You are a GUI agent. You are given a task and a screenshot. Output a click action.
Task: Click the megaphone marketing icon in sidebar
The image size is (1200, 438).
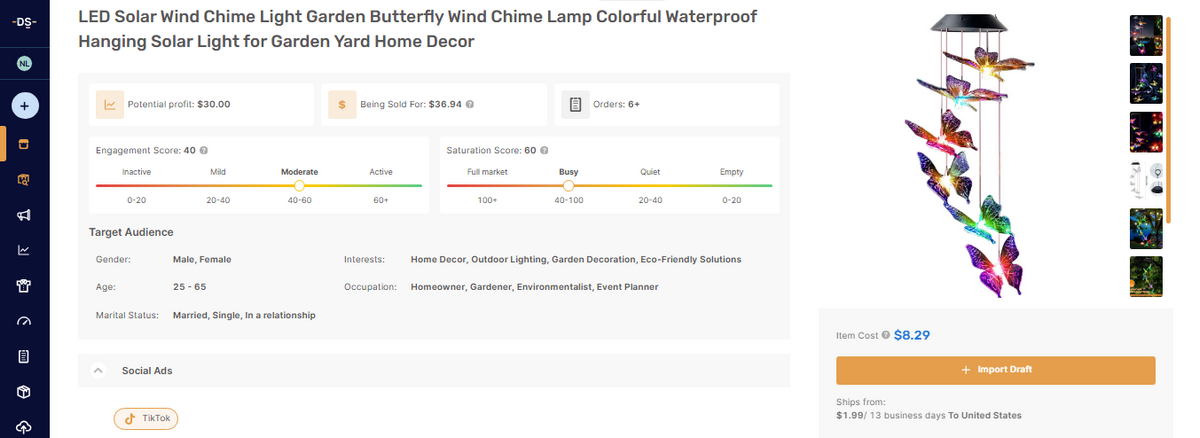[24, 215]
